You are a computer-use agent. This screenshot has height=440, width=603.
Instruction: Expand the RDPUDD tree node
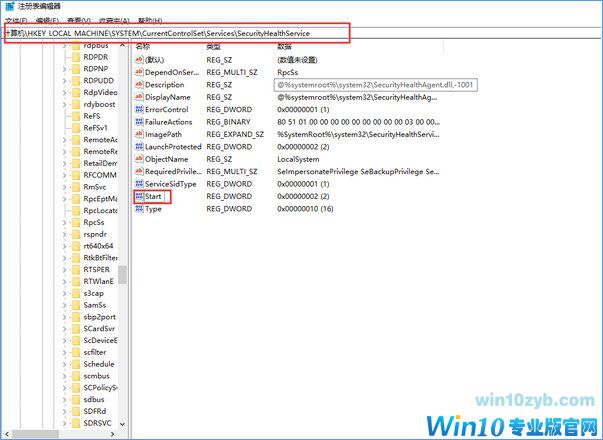click(64, 81)
